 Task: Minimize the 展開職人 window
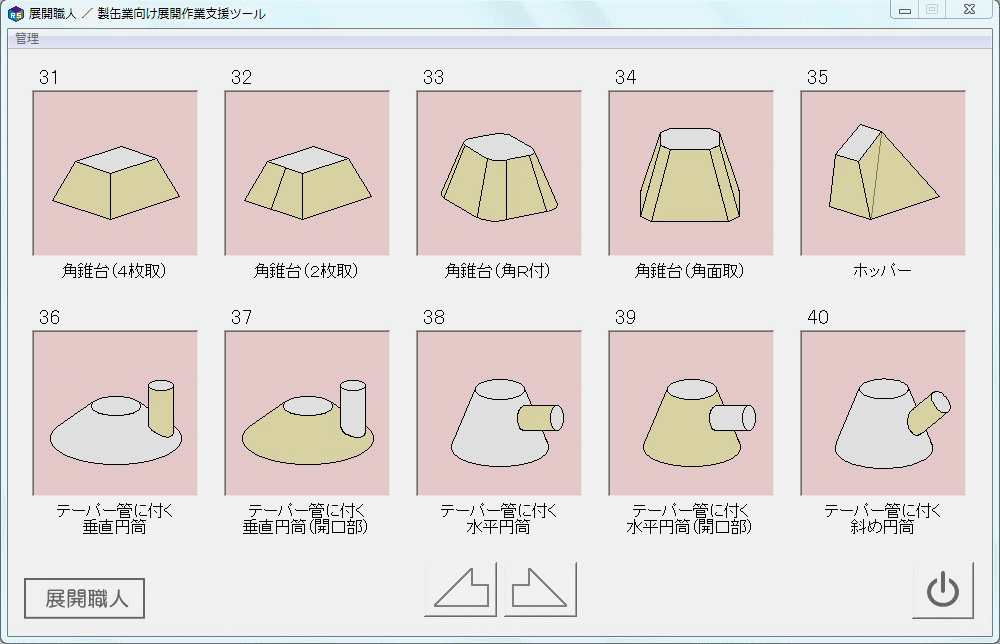[904, 10]
